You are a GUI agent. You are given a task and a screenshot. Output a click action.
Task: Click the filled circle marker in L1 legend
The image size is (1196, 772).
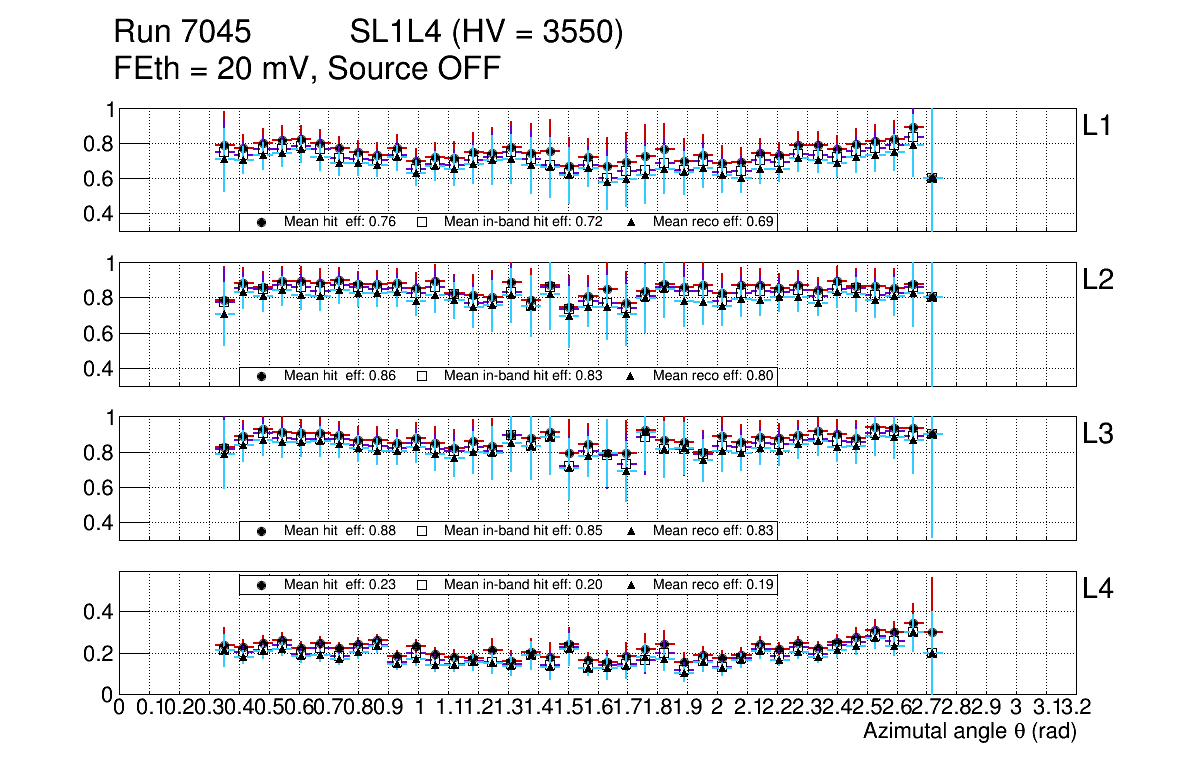[x=262, y=222]
